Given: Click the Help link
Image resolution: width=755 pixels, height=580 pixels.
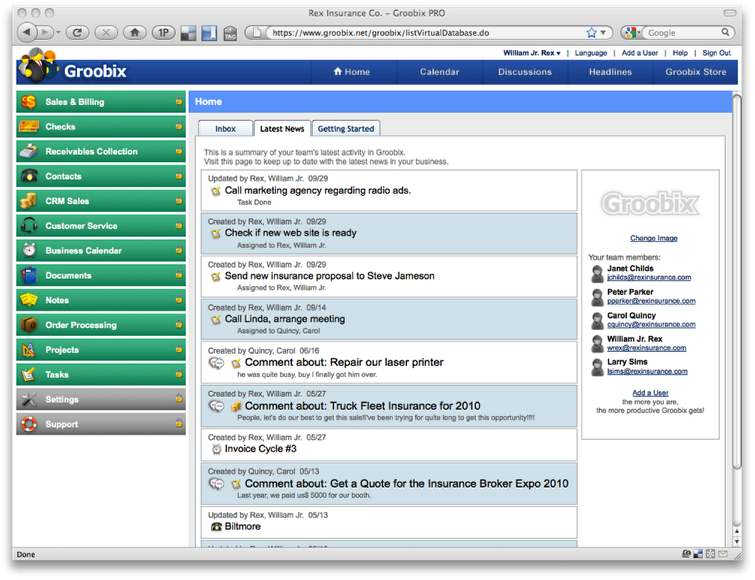Looking at the screenshot, I should click(x=680, y=53).
